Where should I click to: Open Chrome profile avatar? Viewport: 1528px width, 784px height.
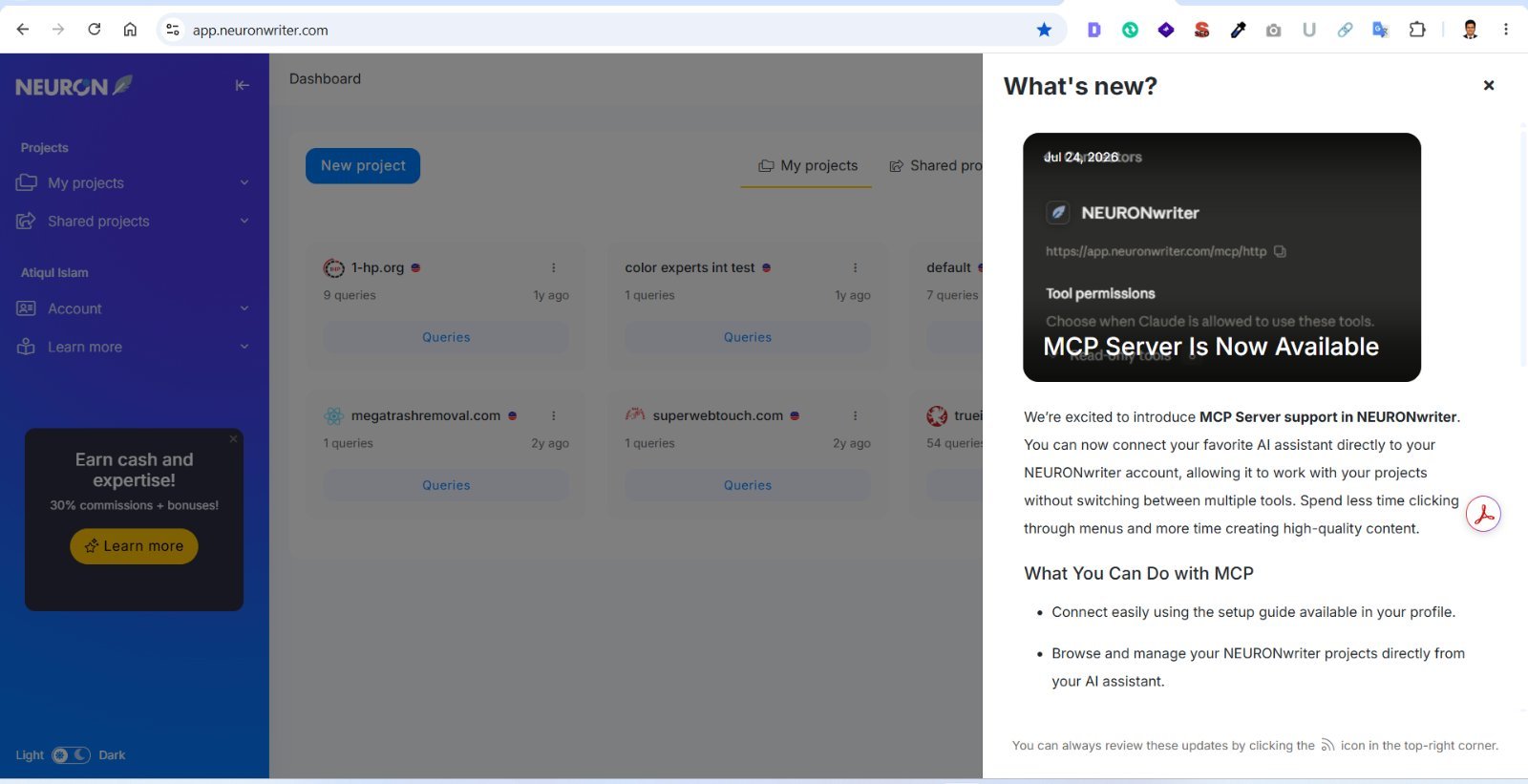(1470, 30)
